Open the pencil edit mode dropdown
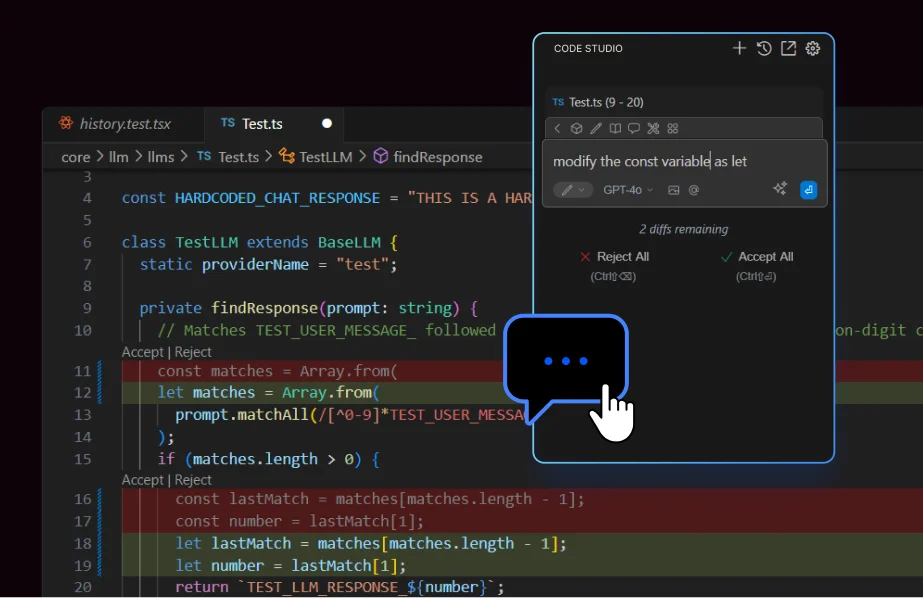Viewport: 923px width, 598px height. click(x=573, y=190)
